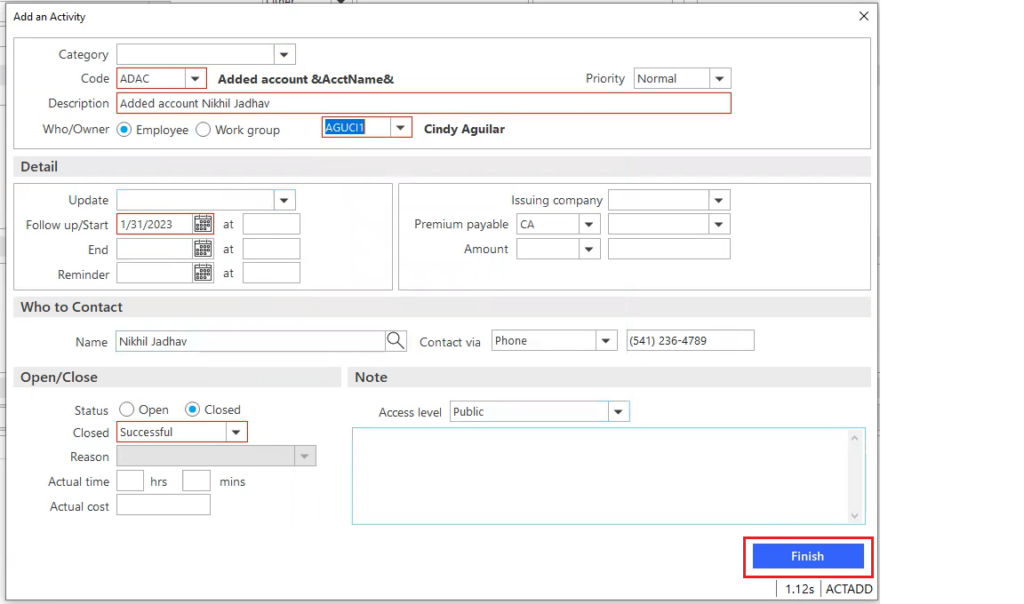Viewport: 1024px width, 604px height.
Task: Set Status to Open
Action: [x=127, y=409]
